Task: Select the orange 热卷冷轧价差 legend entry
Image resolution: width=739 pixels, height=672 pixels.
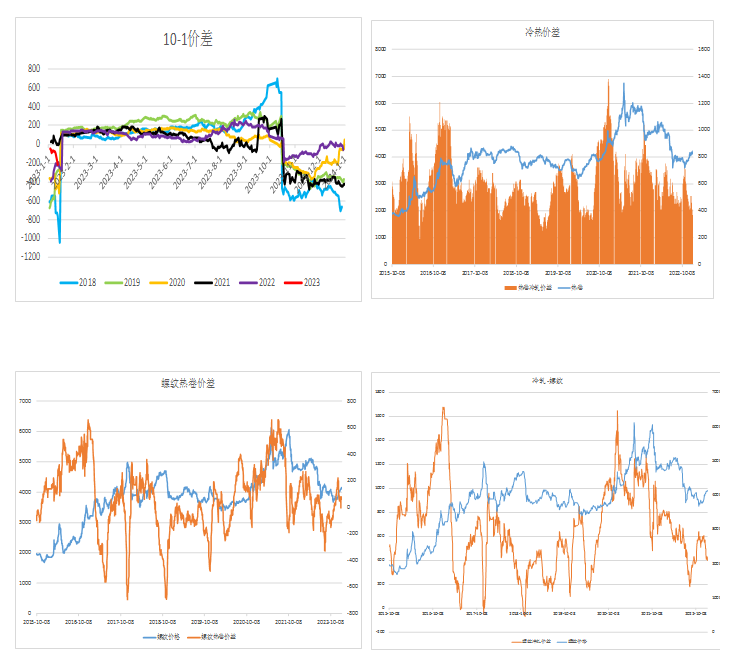Action: [x=528, y=287]
